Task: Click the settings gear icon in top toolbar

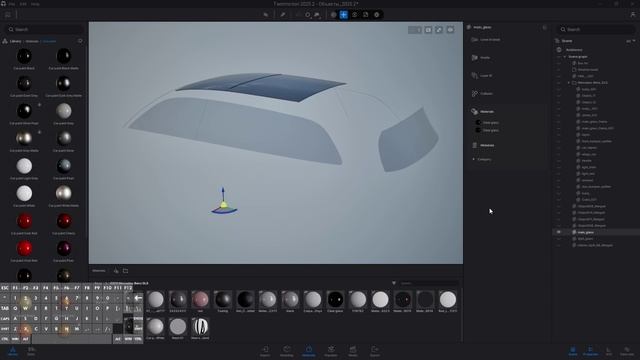Action: (376, 15)
